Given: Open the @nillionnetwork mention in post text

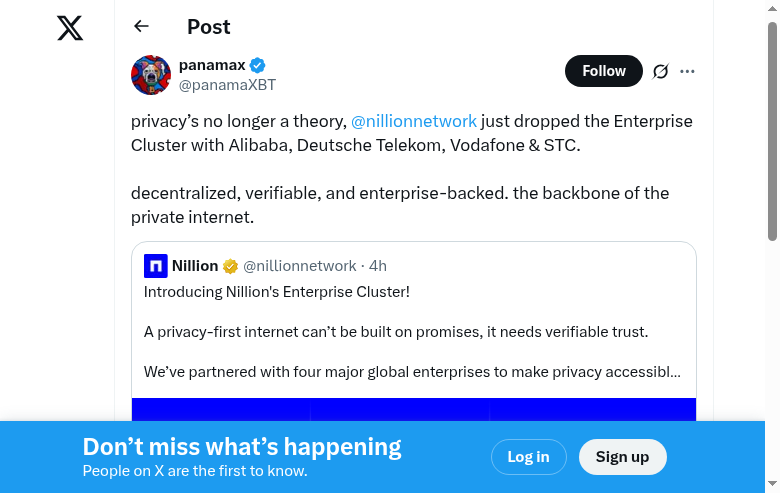Looking at the screenshot, I should coord(413,121).
